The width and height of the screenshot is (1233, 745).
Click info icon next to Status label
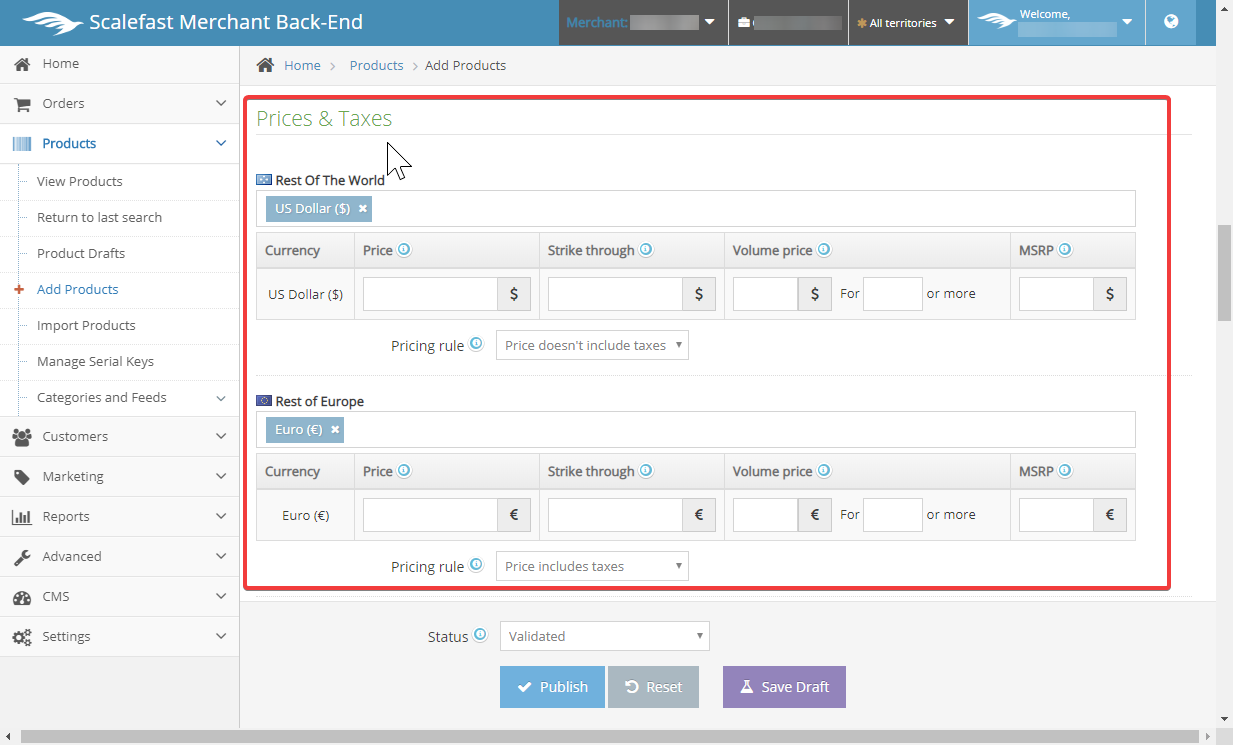pos(480,635)
